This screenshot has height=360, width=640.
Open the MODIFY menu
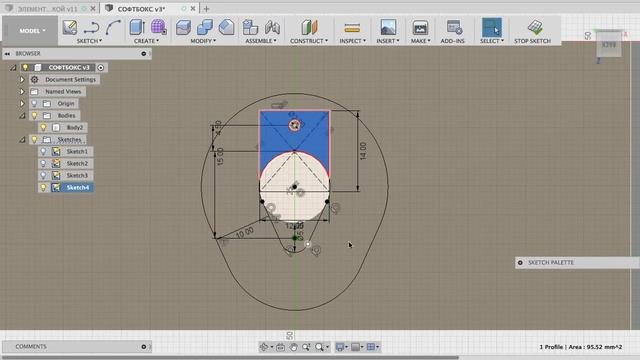coord(203,41)
